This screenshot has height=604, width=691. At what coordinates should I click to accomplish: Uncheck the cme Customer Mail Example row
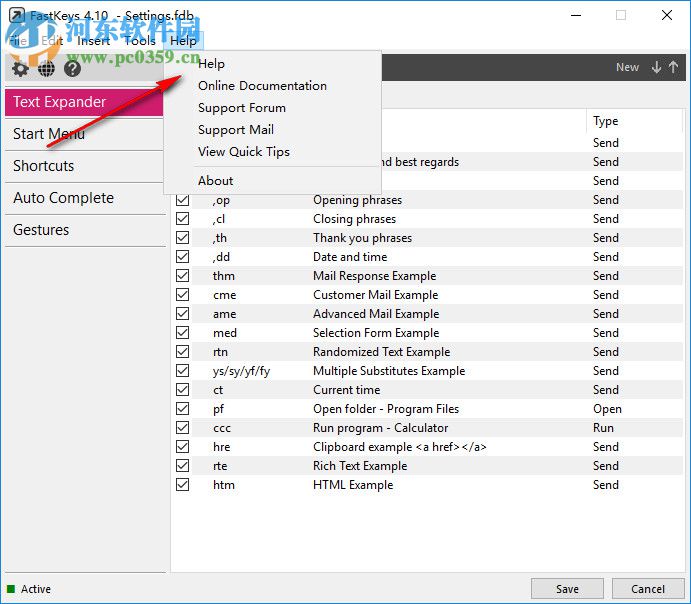pos(182,295)
